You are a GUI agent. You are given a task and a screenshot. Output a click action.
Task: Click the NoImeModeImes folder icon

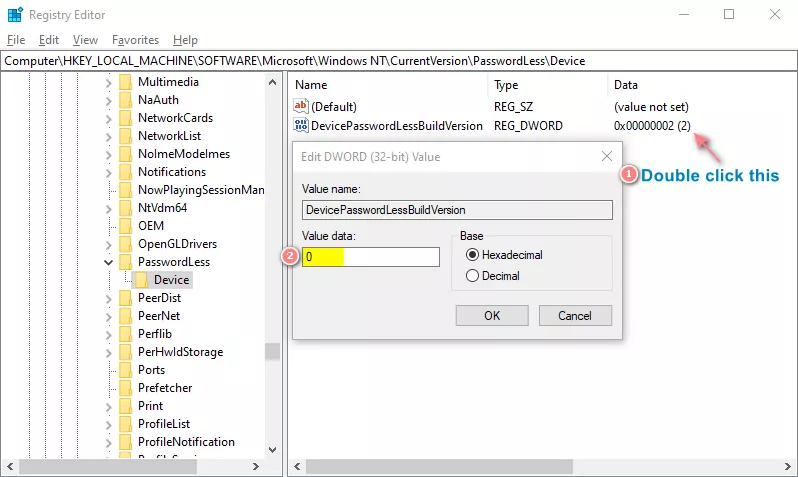[125, 154]
